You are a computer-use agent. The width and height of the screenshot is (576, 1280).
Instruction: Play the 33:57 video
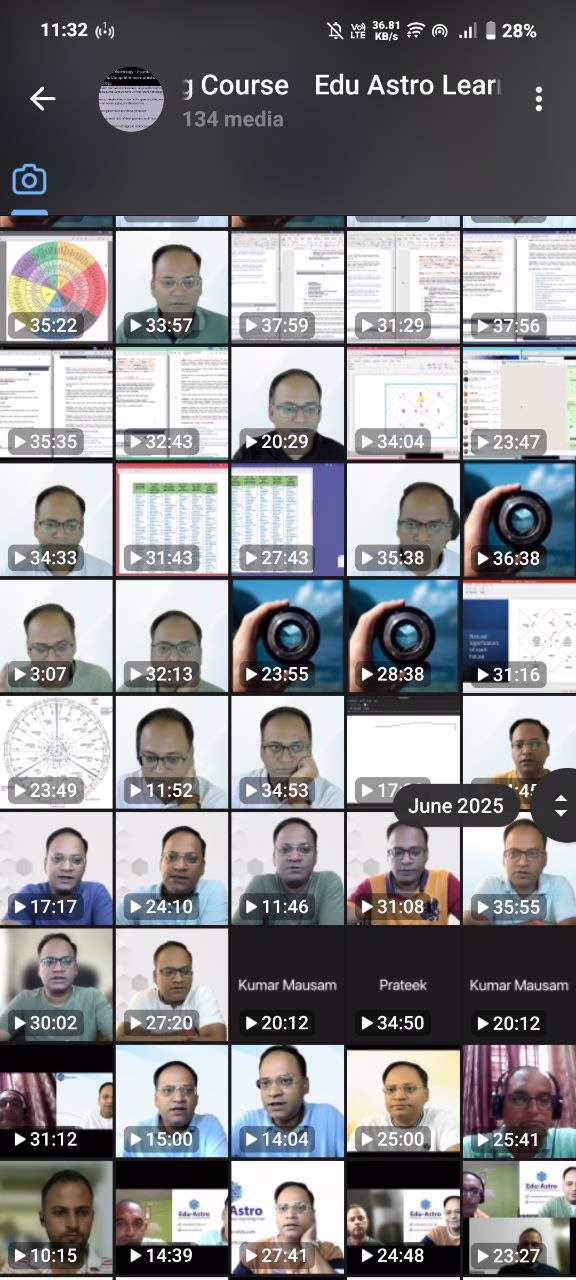[x=172, y=286]
